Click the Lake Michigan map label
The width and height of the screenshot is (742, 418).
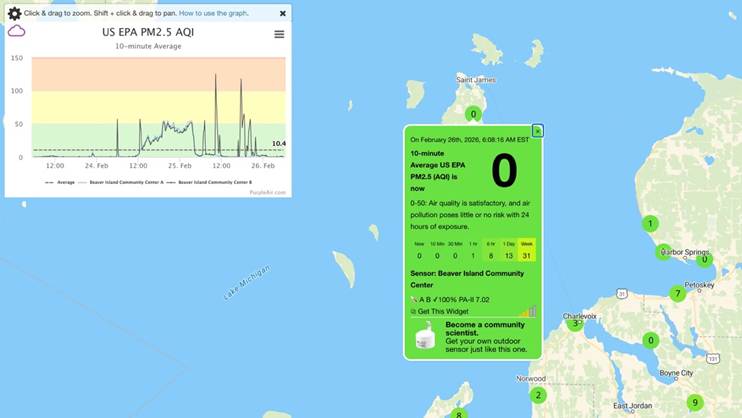[247, 282]
